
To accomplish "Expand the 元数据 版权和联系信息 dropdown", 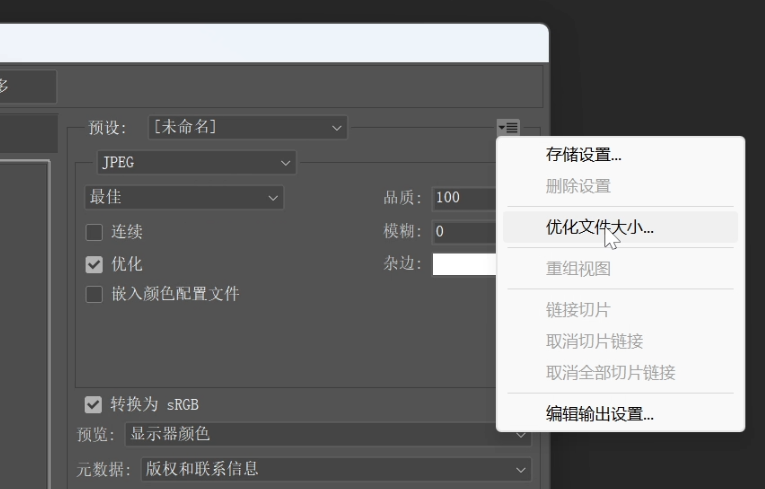I will pos(336,469).
